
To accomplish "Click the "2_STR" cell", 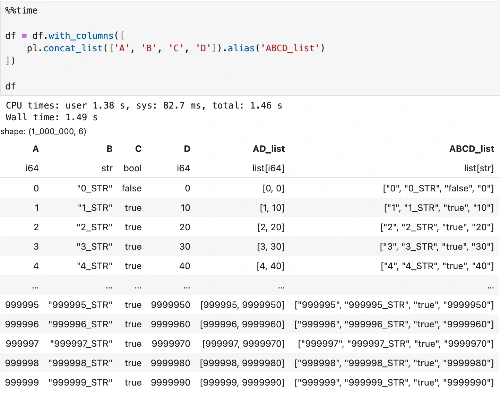I will click(94, 227).
